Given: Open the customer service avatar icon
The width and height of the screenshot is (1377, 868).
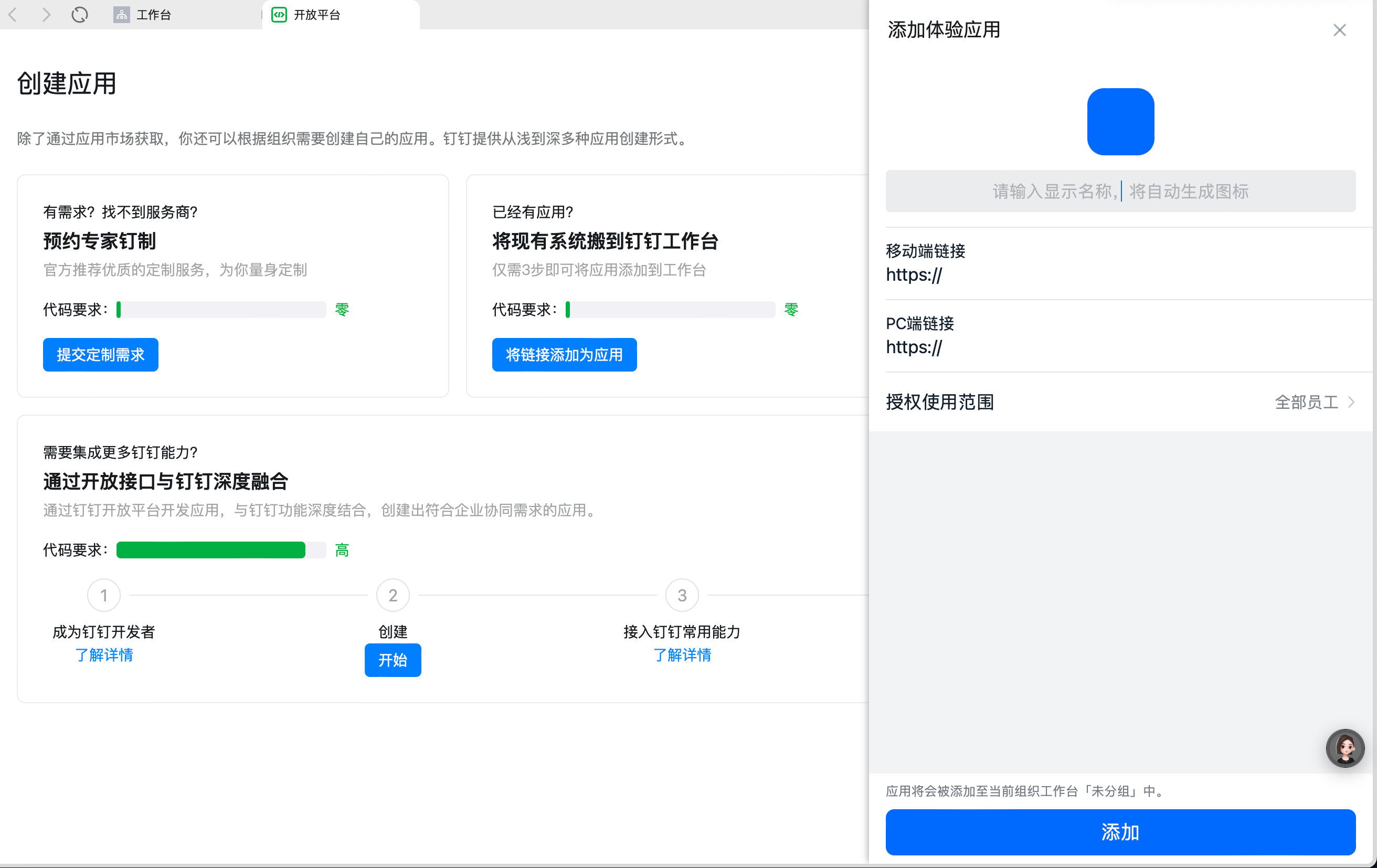Looking at the screenshot, I should 1345,748.
